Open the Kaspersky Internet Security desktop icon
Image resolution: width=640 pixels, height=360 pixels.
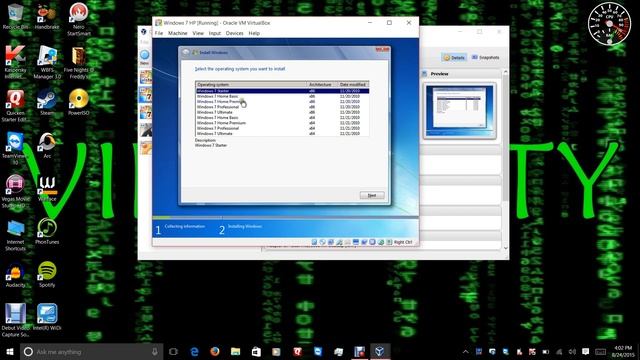click(16, 62)
